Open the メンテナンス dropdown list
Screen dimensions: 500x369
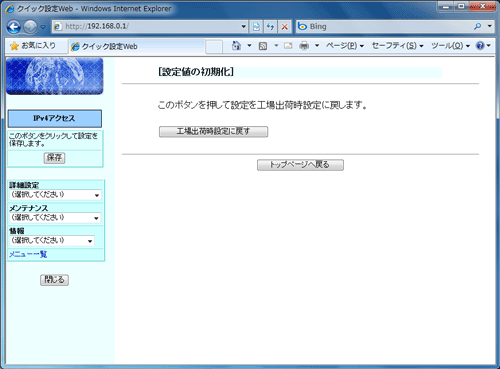point(55,218)
